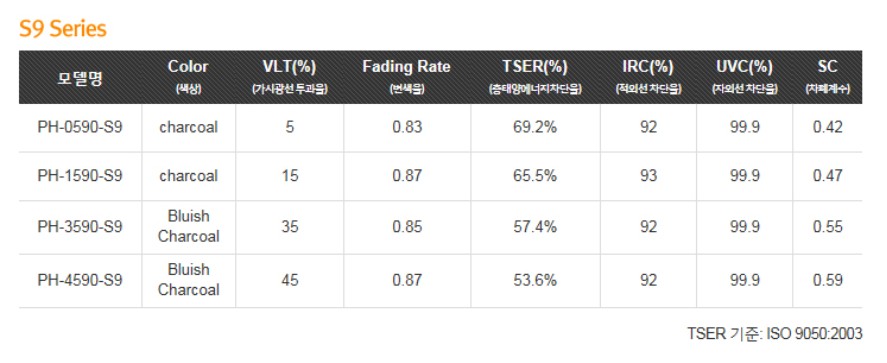This screenshot has width=887, height=363.
Task: Select the VLT(%) column header
Action: 290,76
